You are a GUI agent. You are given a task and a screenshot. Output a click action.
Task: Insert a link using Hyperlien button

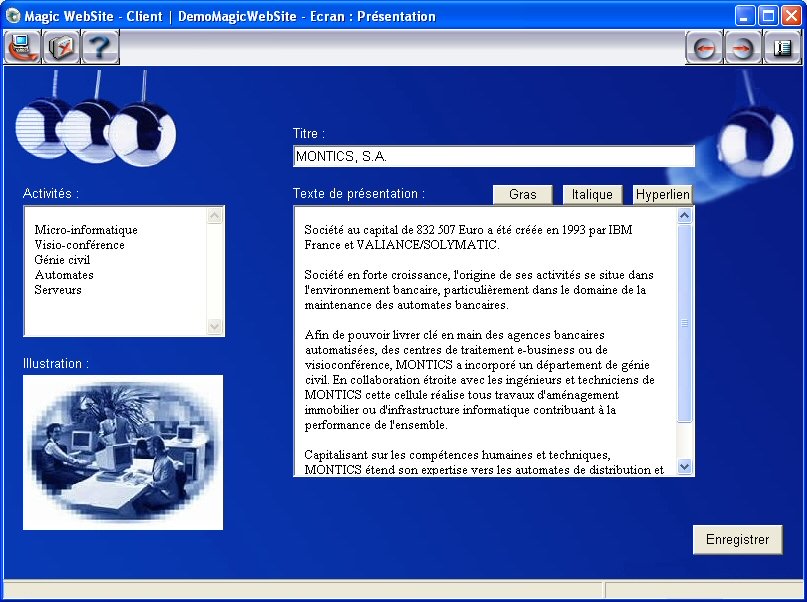click(662, 194)
